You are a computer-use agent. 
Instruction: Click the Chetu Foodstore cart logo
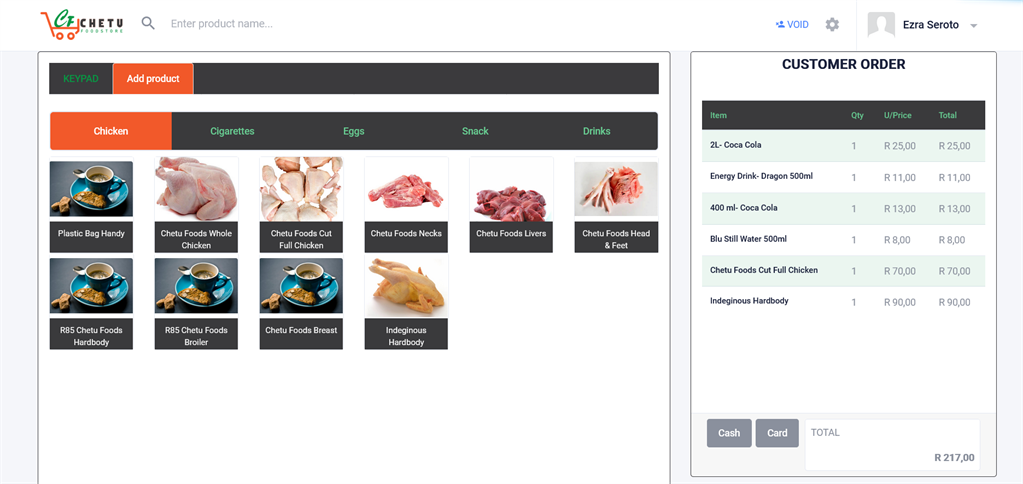[81, 24]
